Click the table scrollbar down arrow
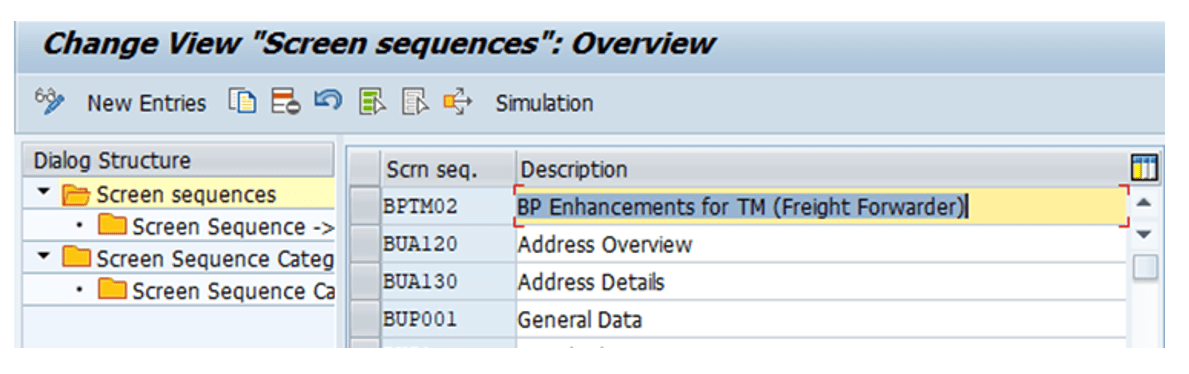The width and height of the screenshot is (1189, 374). click(x=1144, y=234)
